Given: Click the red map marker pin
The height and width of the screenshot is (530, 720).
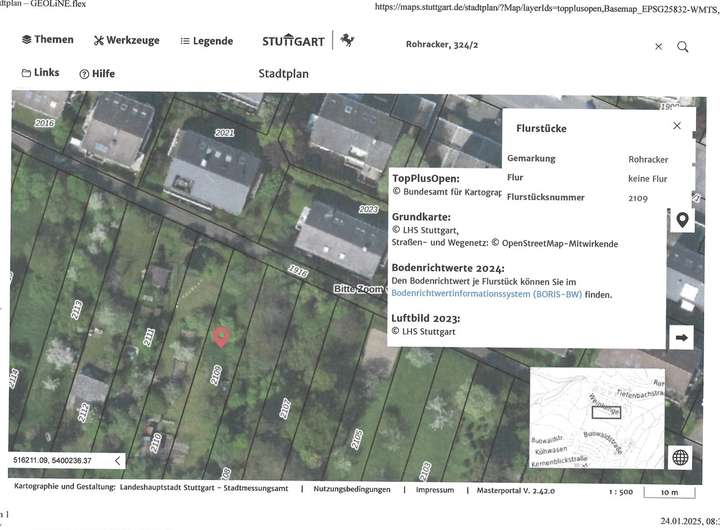Looking at the screenshot, I should tap(221, 337).
